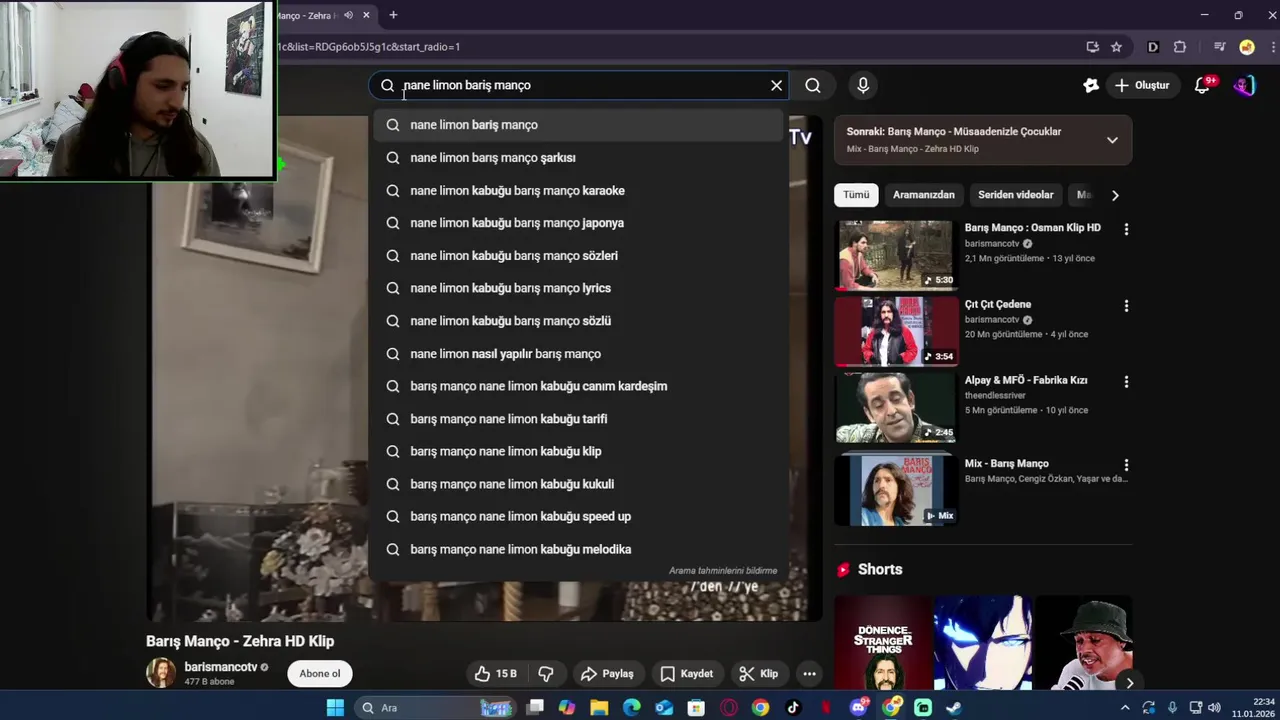Bookmark this page with the star icon
The height and width of the screenshot is (720, 1280).
point(1116,46)
